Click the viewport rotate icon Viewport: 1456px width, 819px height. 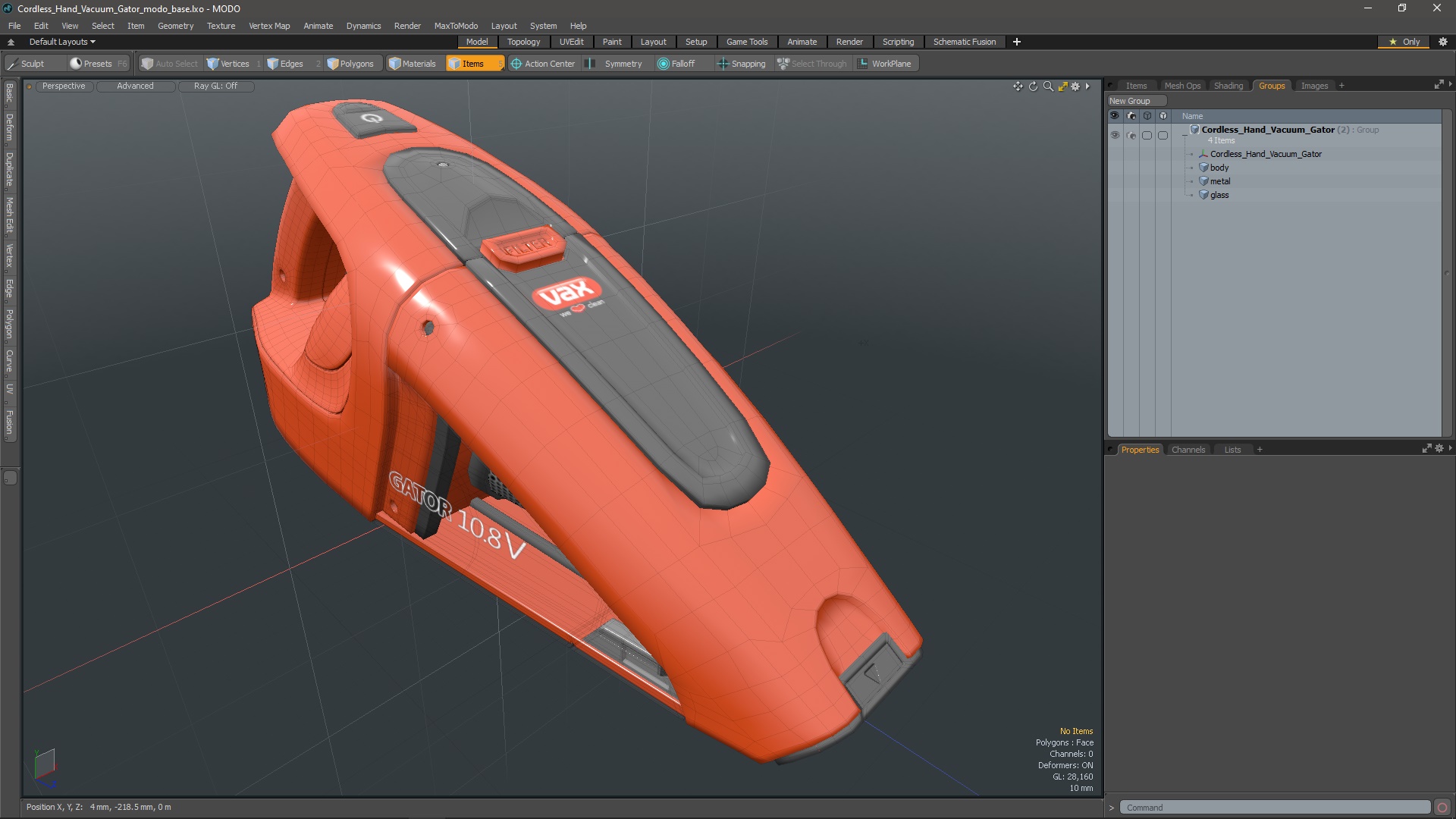[x=1033, y=86]
